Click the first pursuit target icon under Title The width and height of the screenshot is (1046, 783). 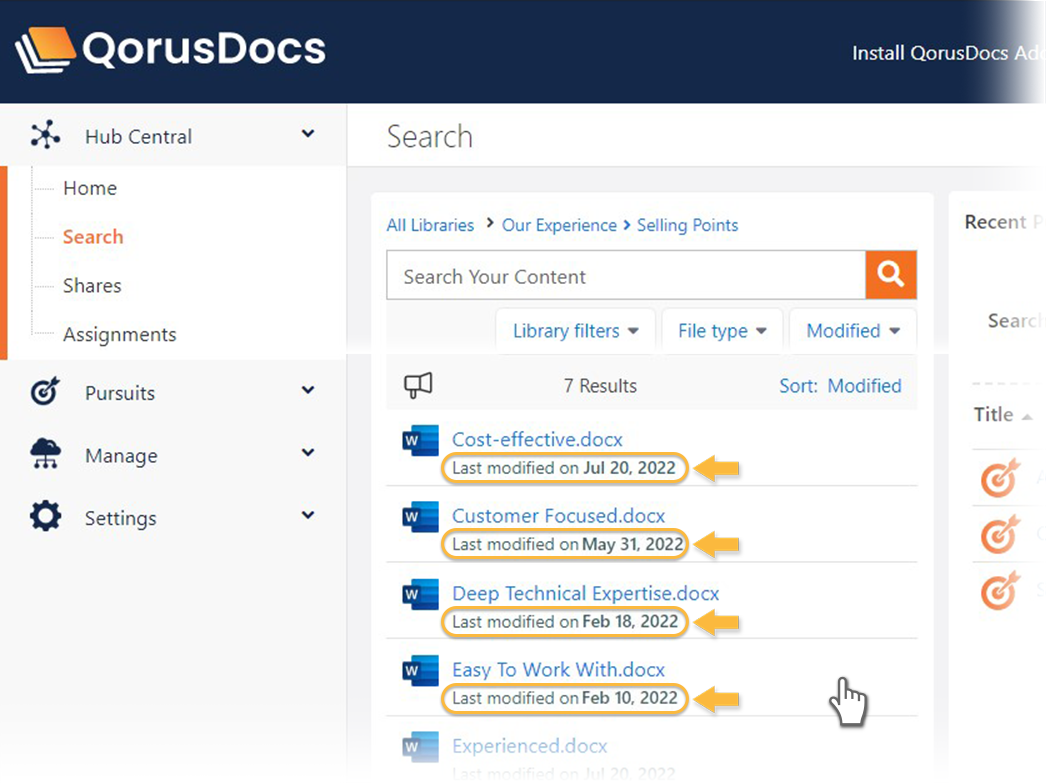coord(1000,478)
